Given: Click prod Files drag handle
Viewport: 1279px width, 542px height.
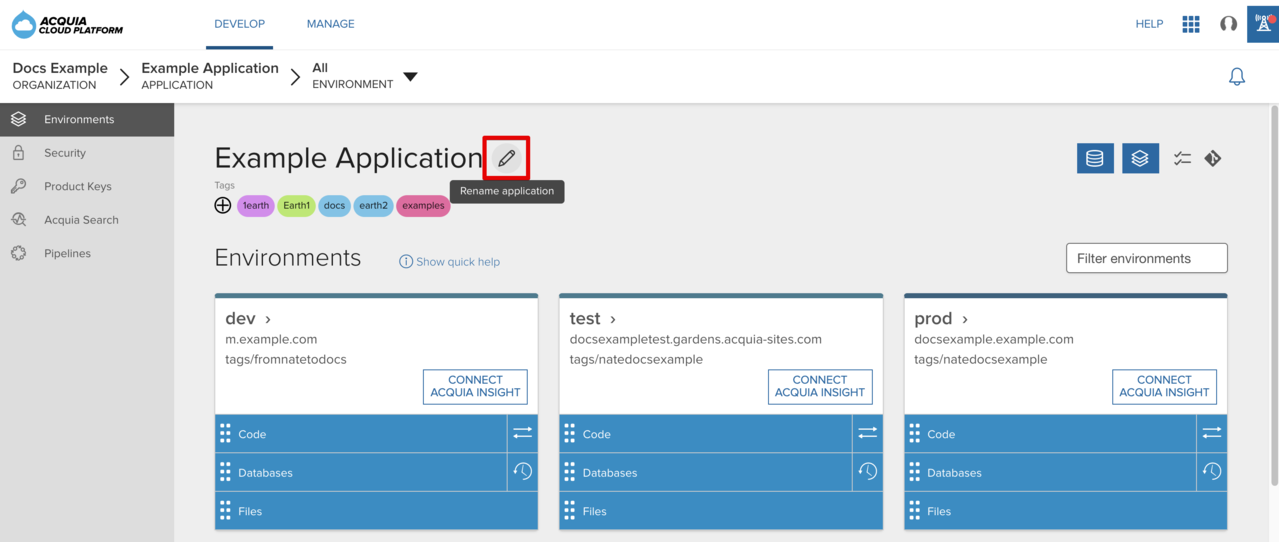Looking at the screenshot, I should click(x=914, y=511).
